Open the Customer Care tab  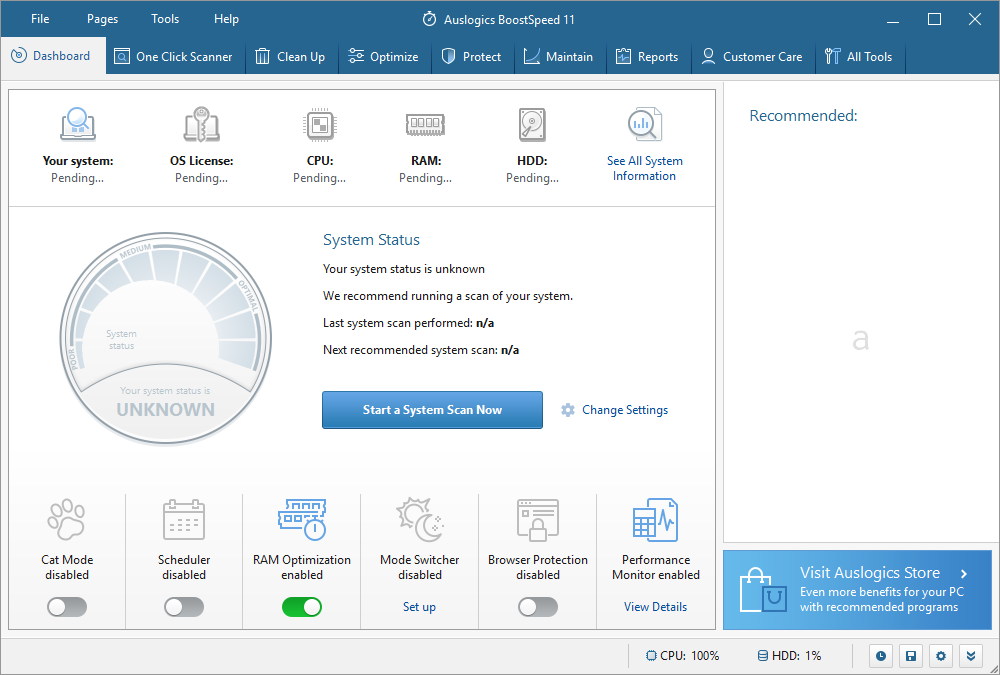753,57
